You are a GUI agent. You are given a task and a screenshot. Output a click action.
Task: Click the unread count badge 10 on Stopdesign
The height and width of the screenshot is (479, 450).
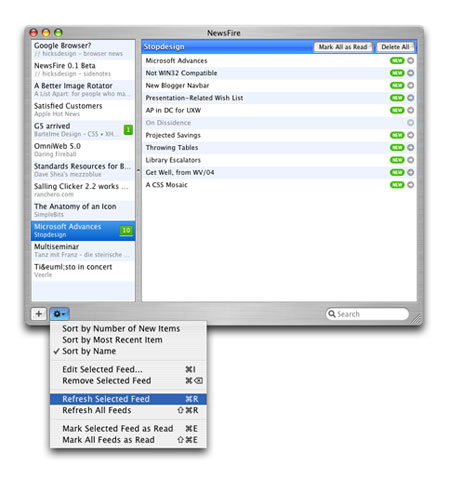click(126, 230)
